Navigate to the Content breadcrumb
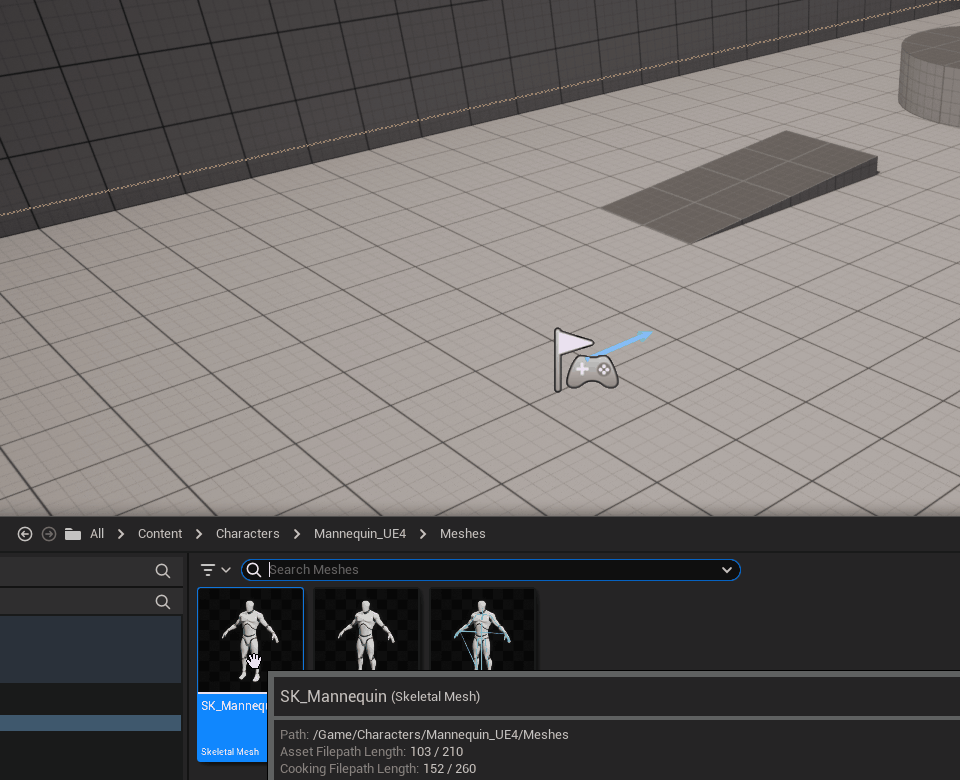 pos(160,534)
